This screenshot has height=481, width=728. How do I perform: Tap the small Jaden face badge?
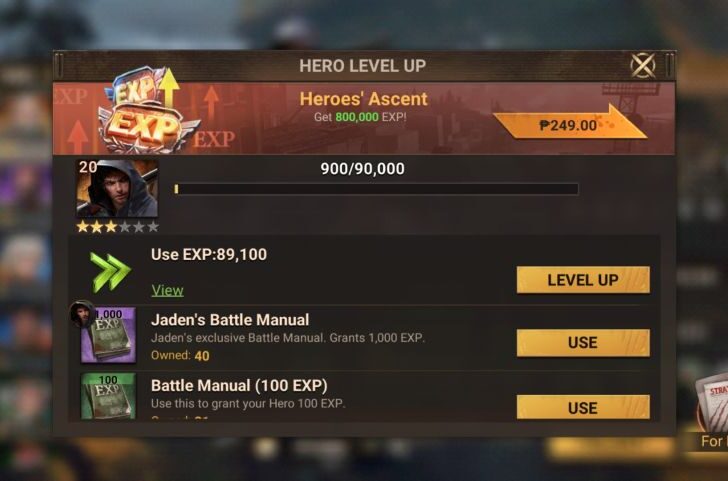pyautogui.click(x=82, y=313)
